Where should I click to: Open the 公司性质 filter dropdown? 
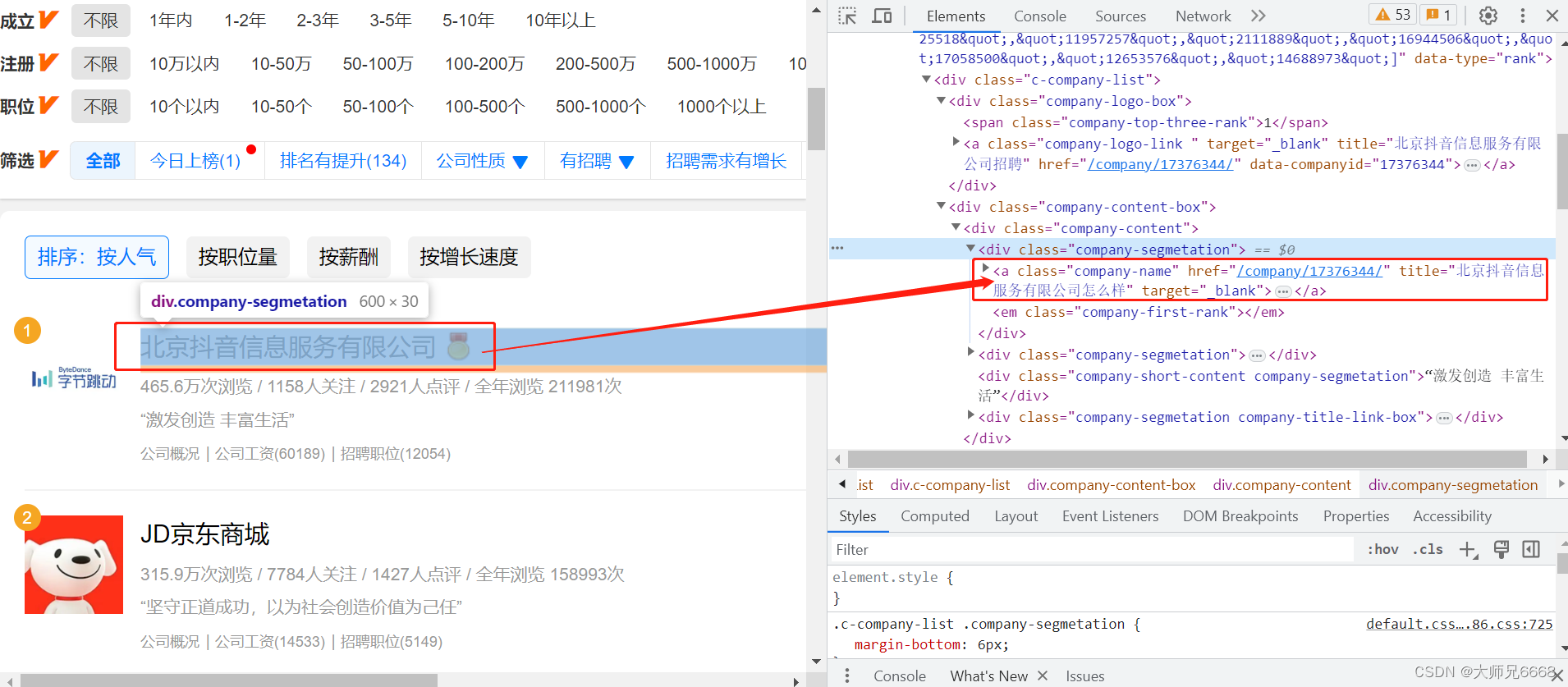(482, 161)
